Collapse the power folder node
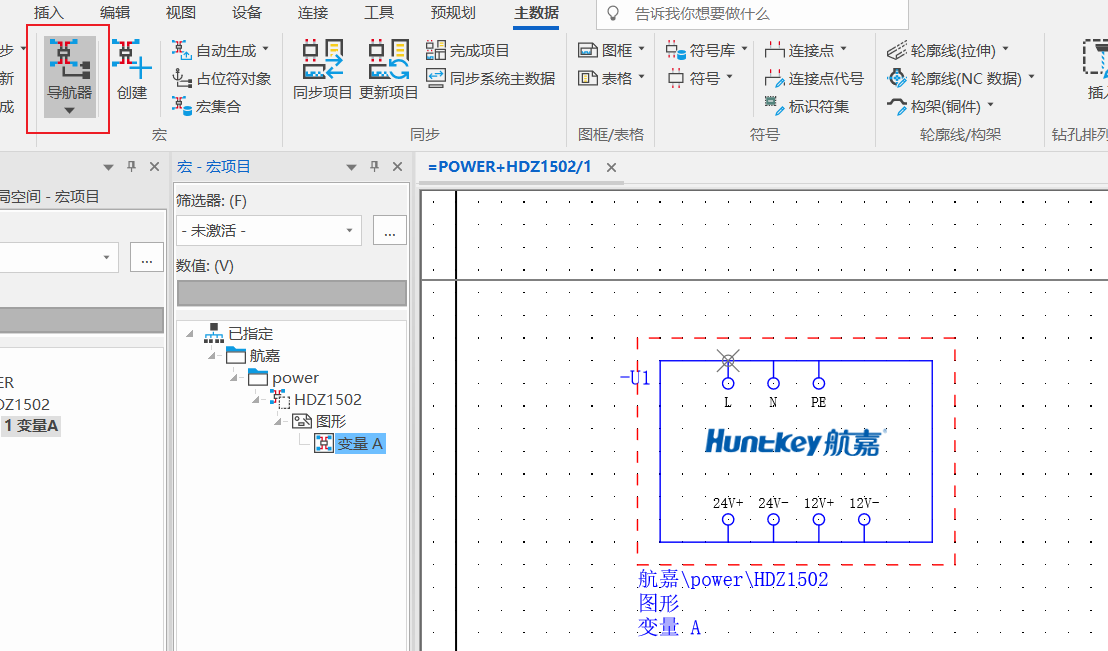The height and width of the screenshot is (651, 1108). point(234,377)
